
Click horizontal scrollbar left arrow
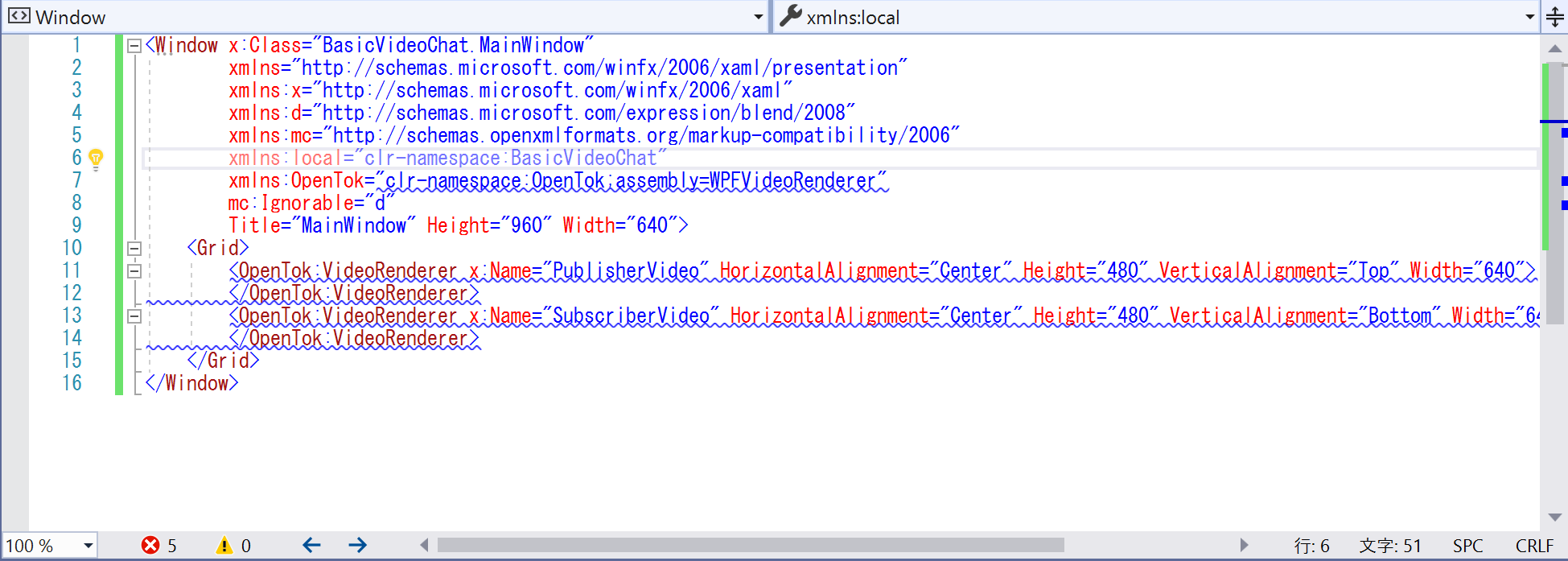pyautogui.click(x=424, y=546)
